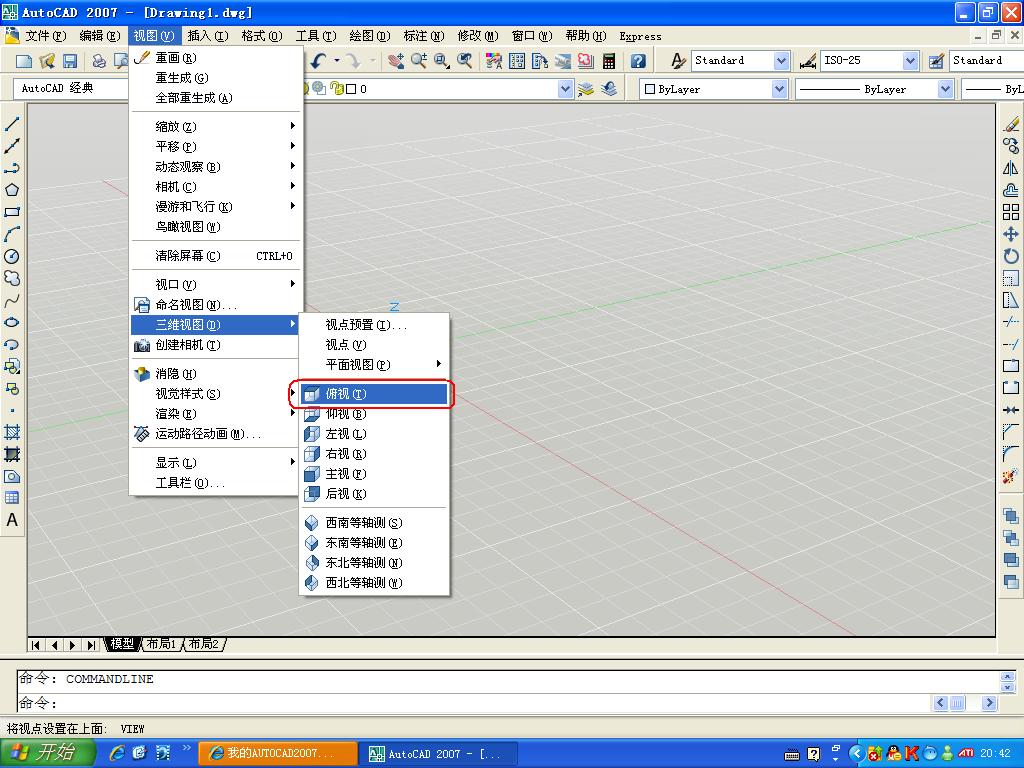This screenshot has height=768, width=1024.
Task: Expand the 视口(V) submenu
Action: tap(217, 284)
